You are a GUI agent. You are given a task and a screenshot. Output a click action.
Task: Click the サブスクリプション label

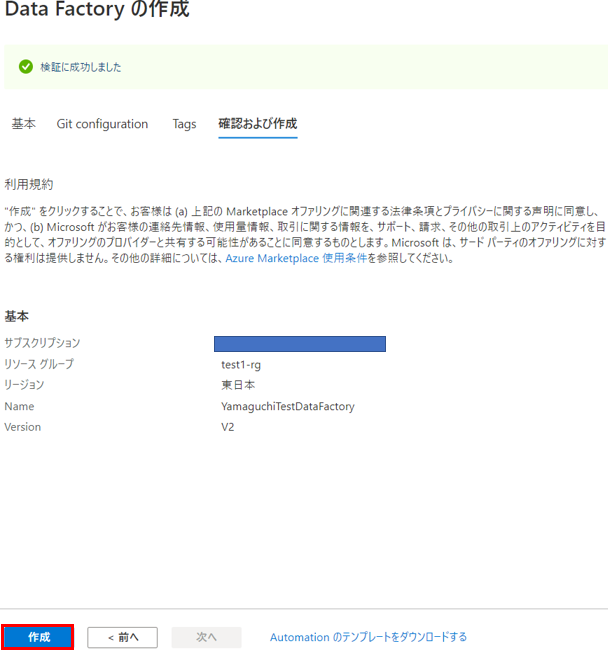pyautogui.click(x=42, y=343)
